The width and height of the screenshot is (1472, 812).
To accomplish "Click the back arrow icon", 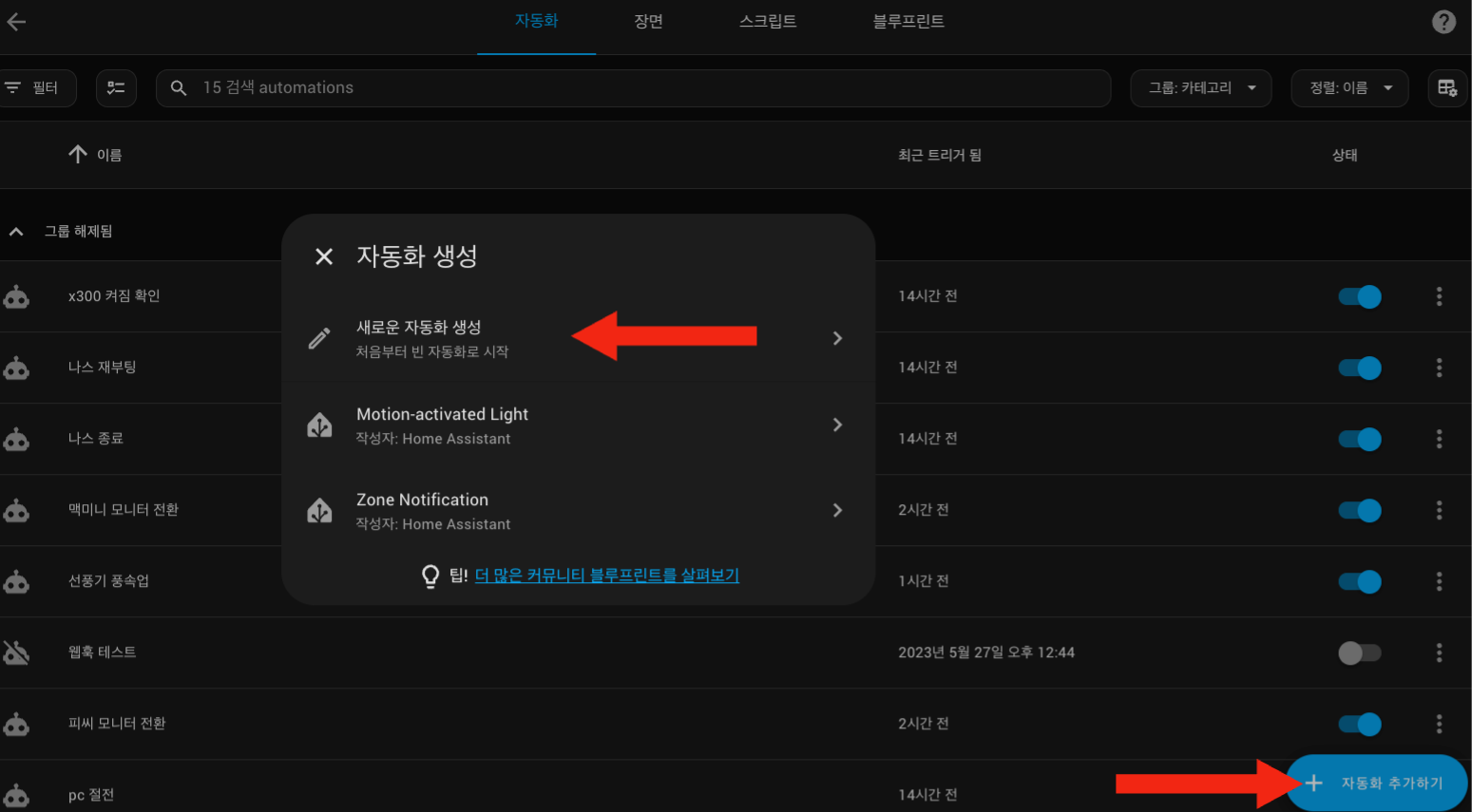I will pyautogui.click(x=16, y=22).
